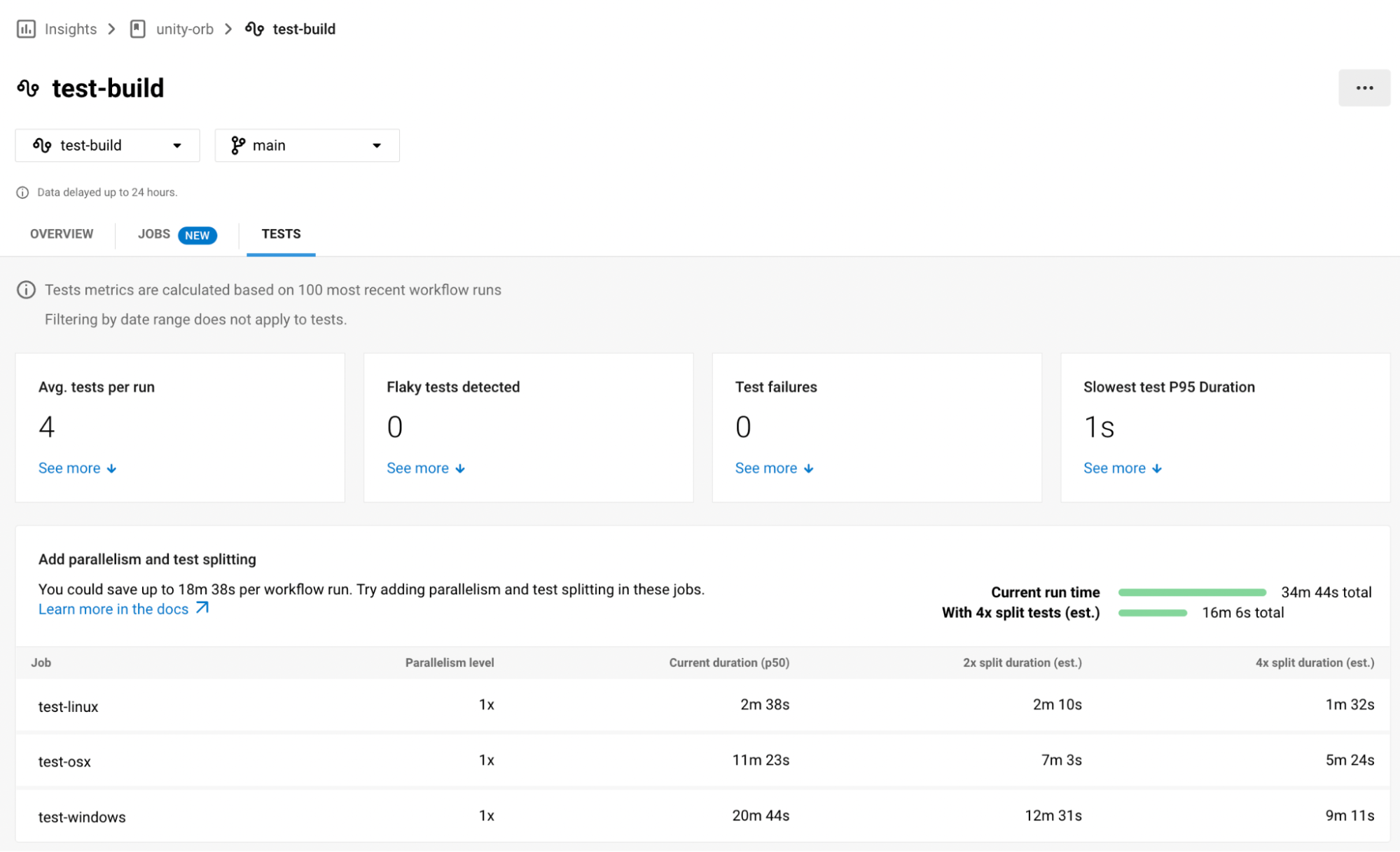
Task: Click info icon next to data delayed note
Action: coord(22,193)
